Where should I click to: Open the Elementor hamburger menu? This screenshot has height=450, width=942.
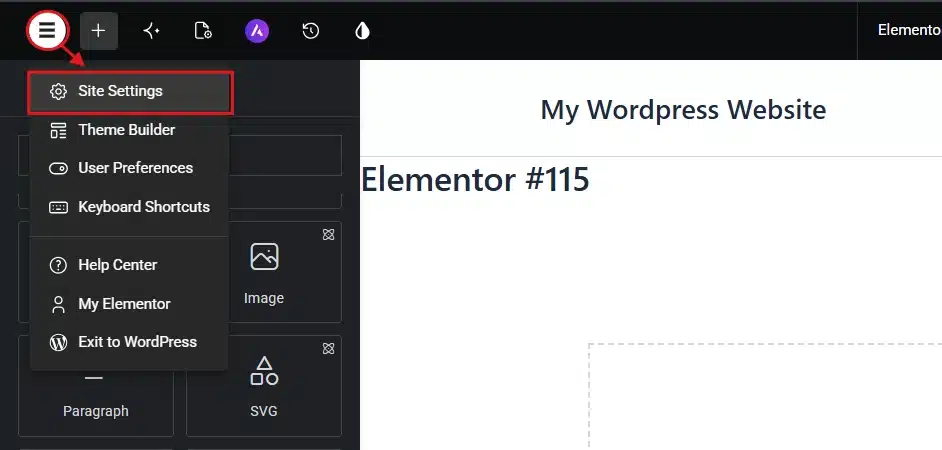click(47, 30)
